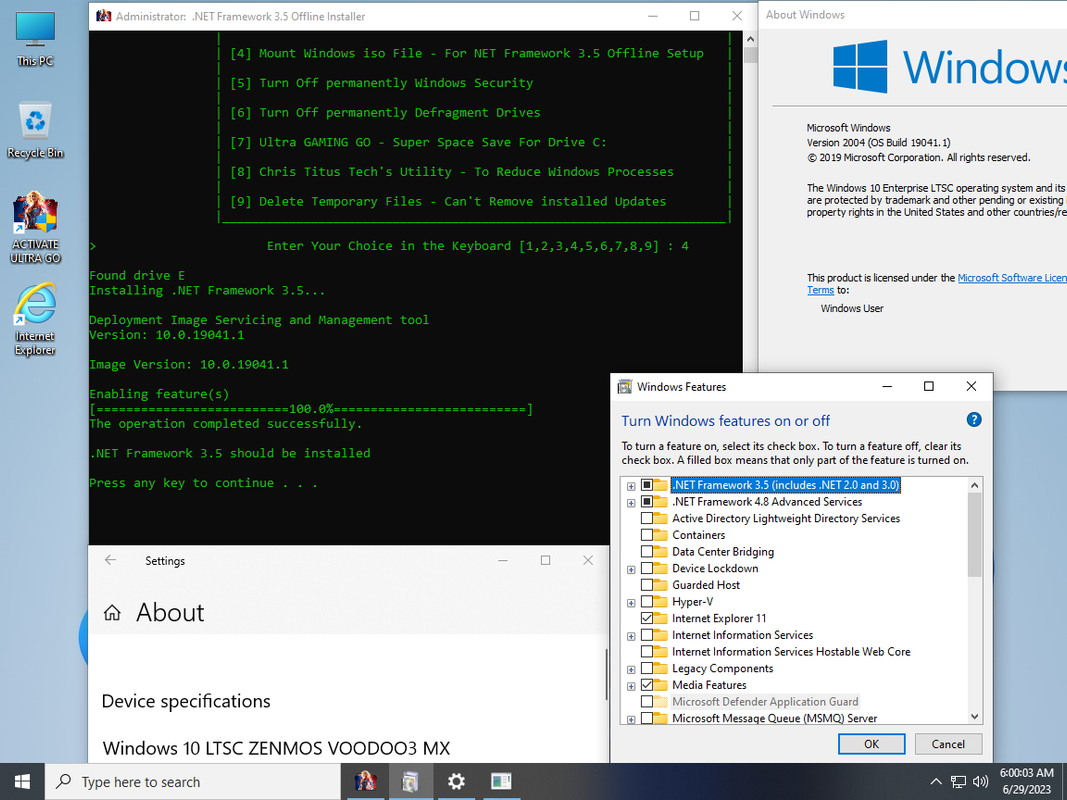Click 'Windows 10 LTSC ZENMOS VOODOO3 MX' text
Screen dimensions: 1067x800
pos(276,748)
